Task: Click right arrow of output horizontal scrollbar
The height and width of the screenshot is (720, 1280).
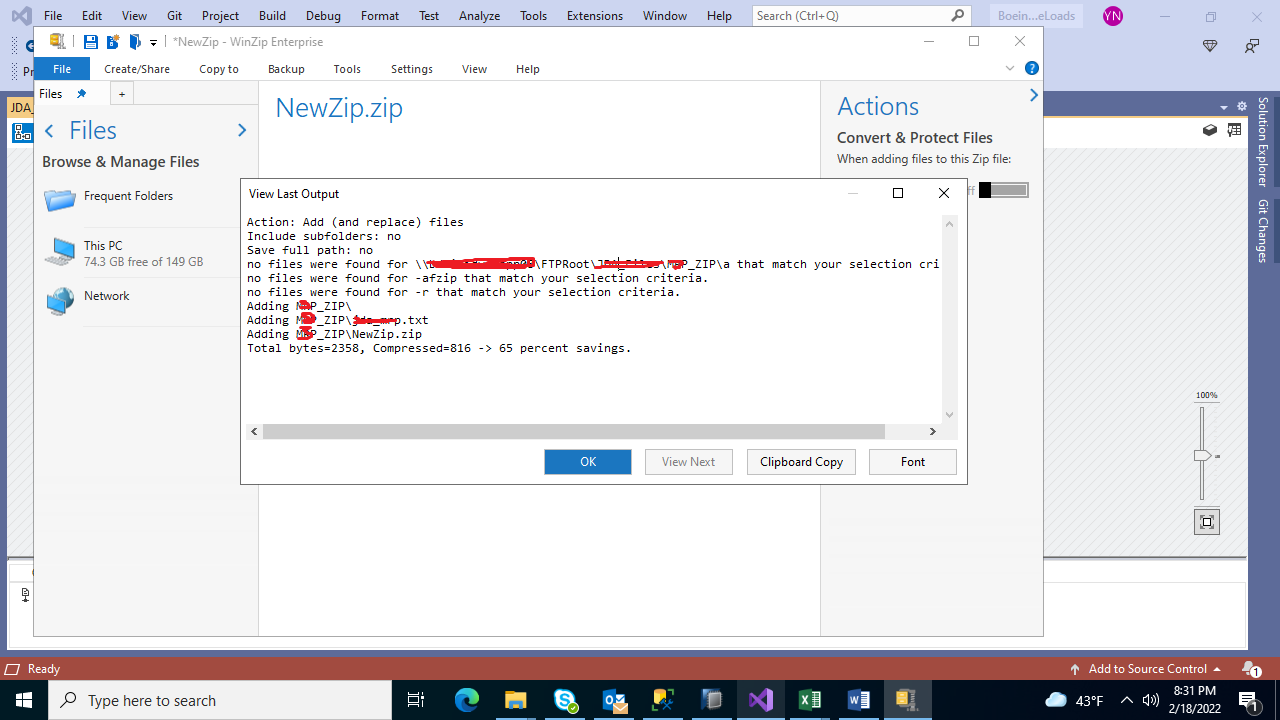Action: click(932, 432)
